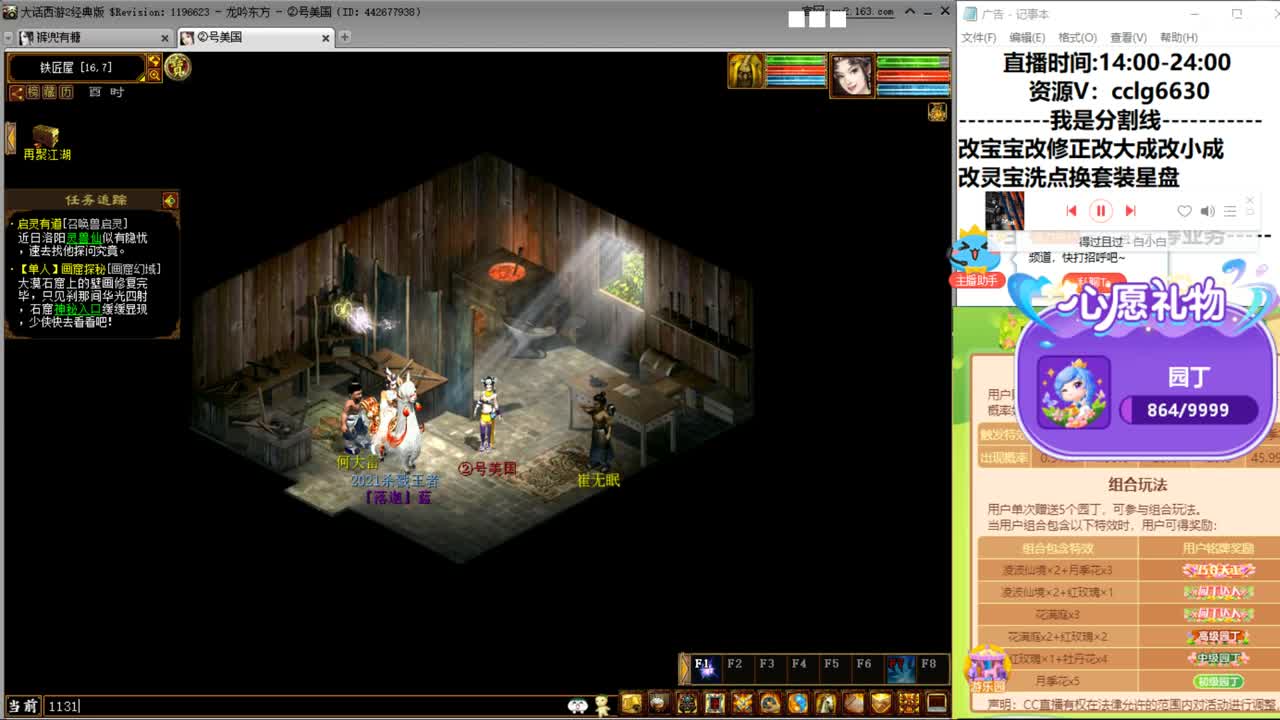Skip to the next track
The height and width of the screenshot is (720, 1280).
[x=1130, y=211]
